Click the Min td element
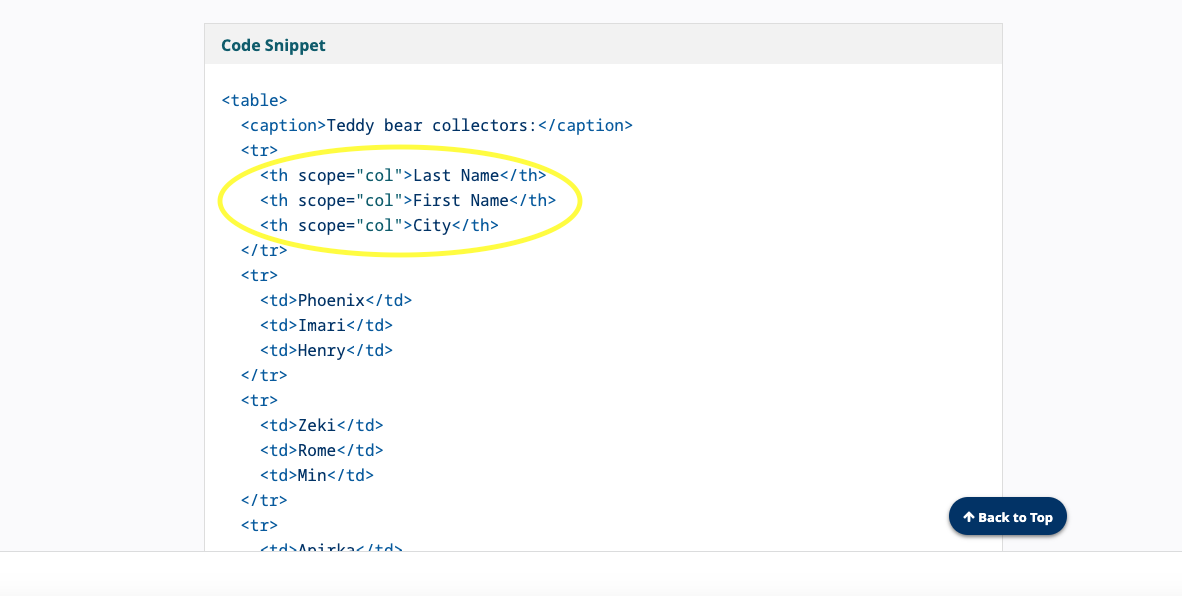This screenshot has height=596, width=1182. (316, 475)
